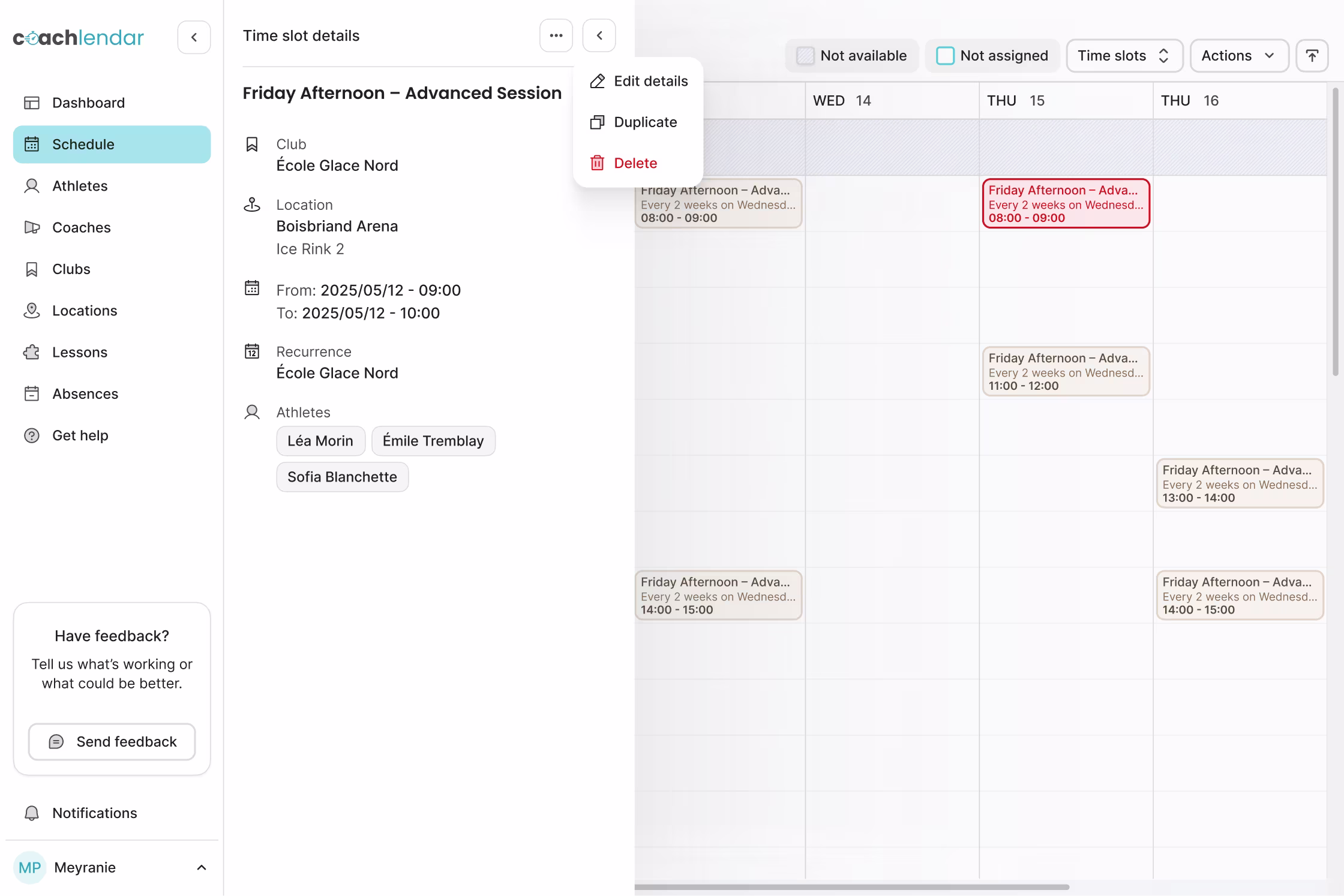Open Notifications bell in the sidebar
This screenshot has height=896, width=1344.
[x=94, y=813]
